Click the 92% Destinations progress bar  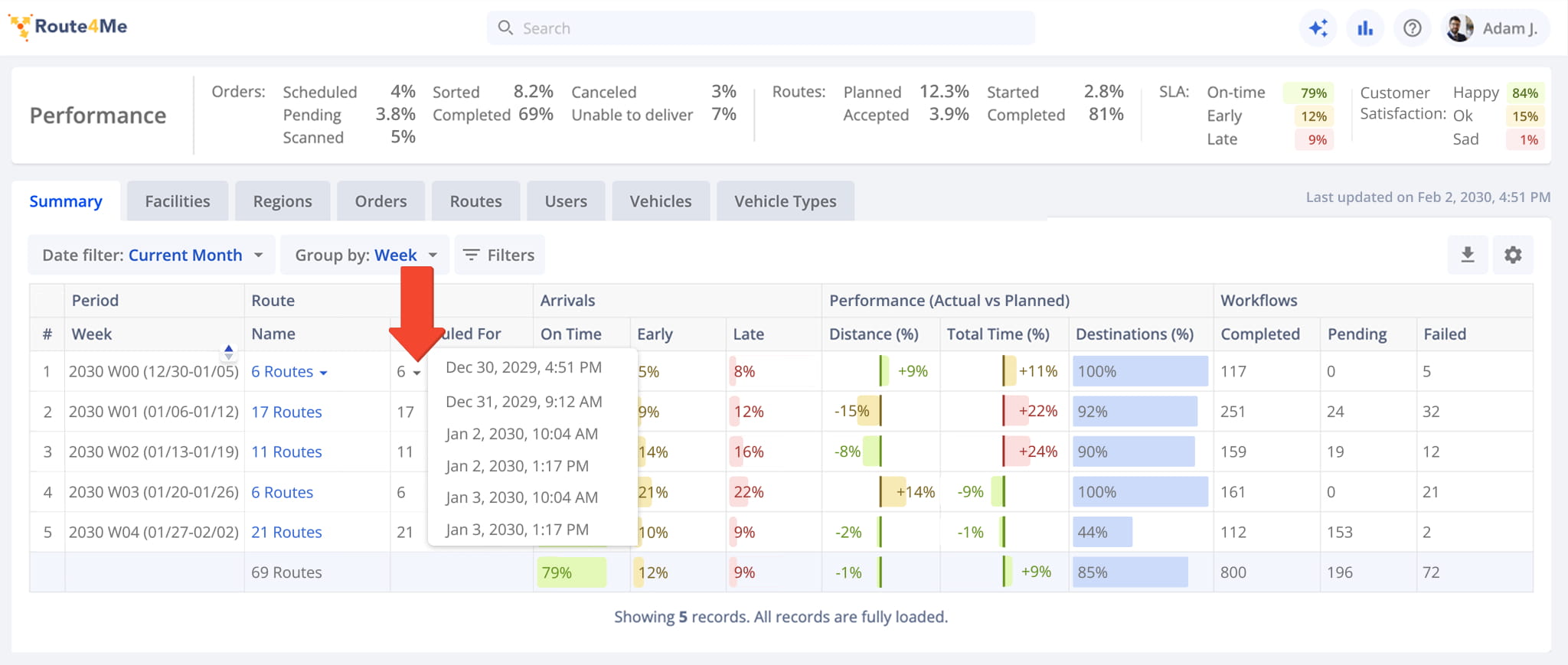pyautogui.click(x=1135, y=412)
